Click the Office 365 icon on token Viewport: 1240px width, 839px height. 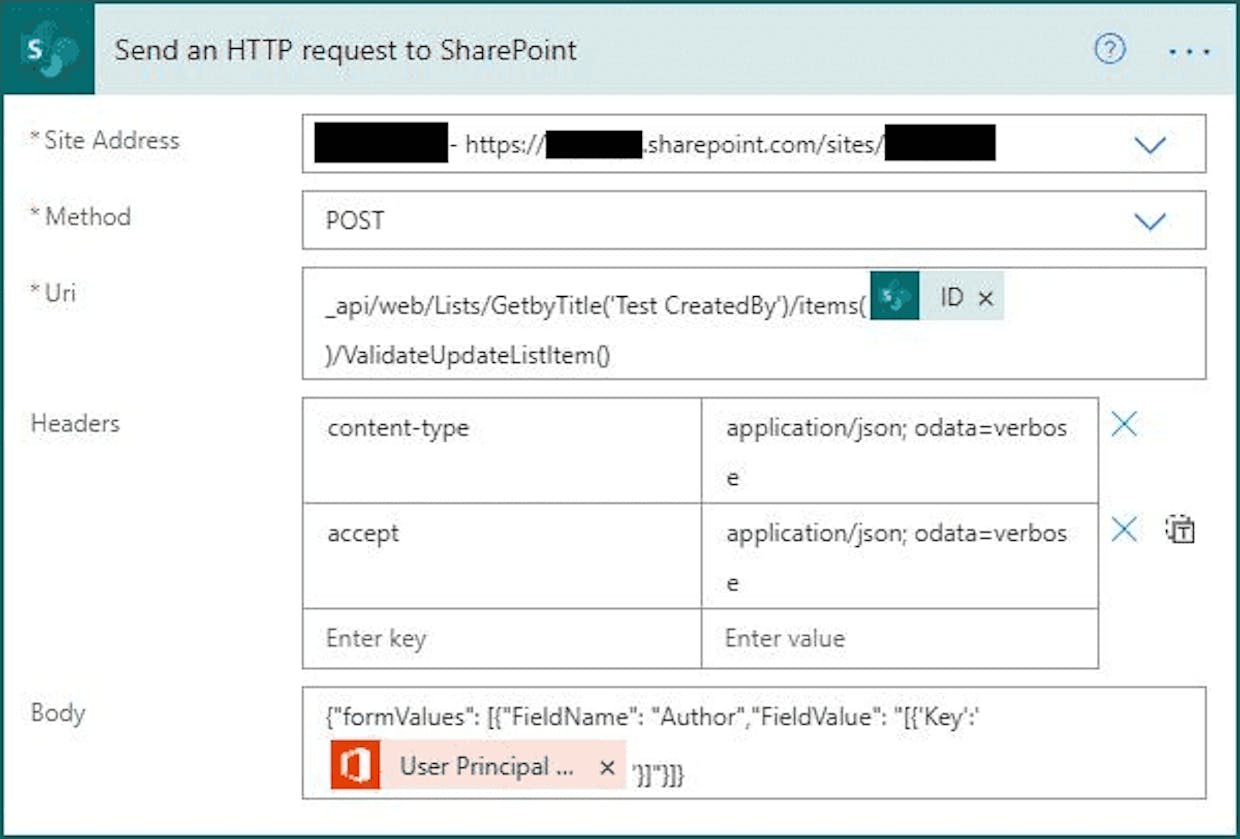click(355, 766)
